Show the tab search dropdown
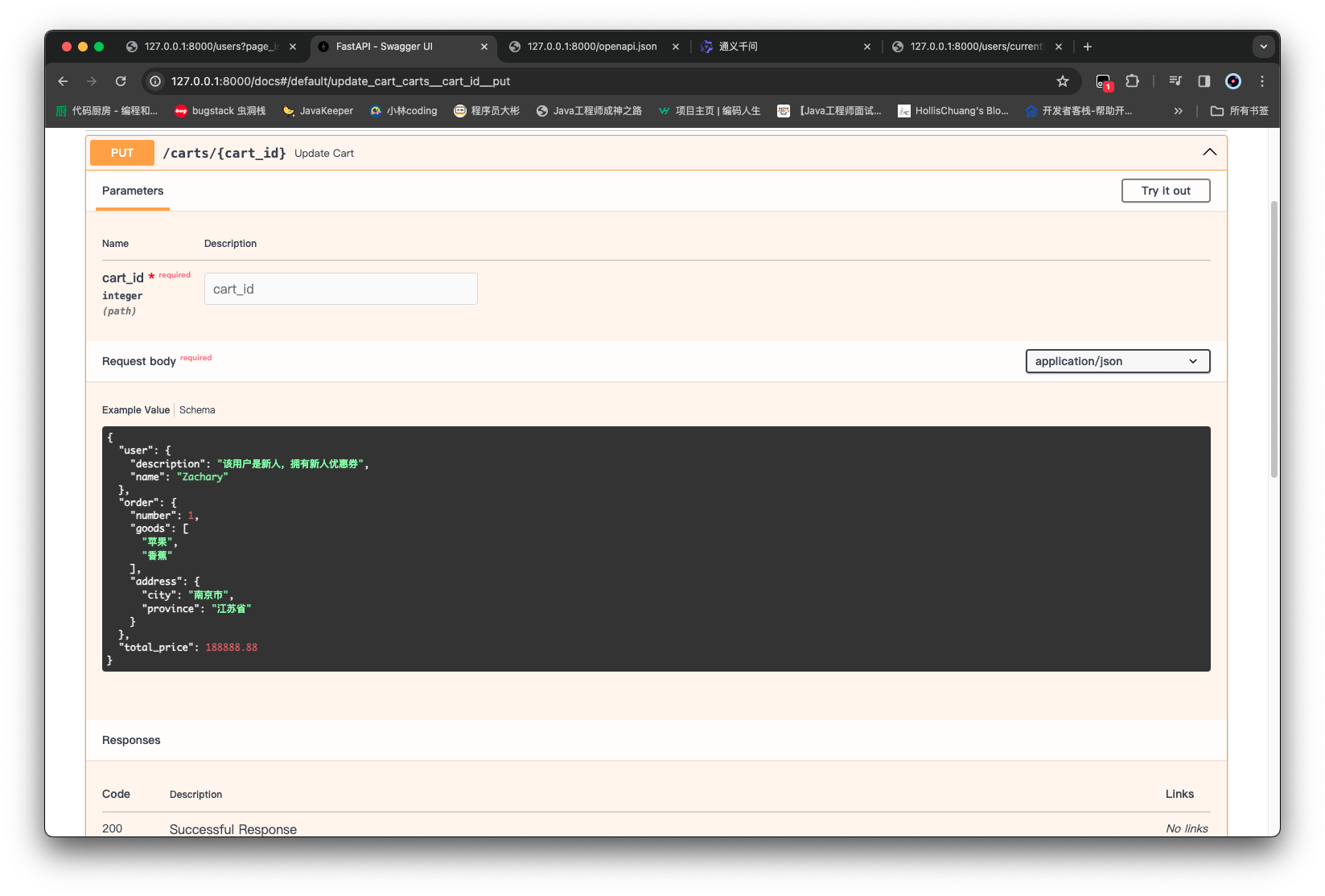Screen dimensions: 1325x896 point(1264,47)
